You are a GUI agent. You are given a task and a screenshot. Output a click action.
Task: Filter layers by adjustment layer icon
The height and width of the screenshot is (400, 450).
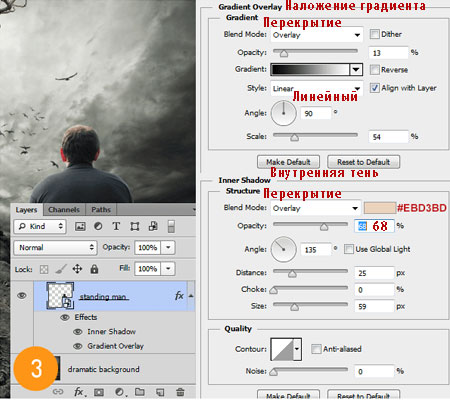(98, 226)
